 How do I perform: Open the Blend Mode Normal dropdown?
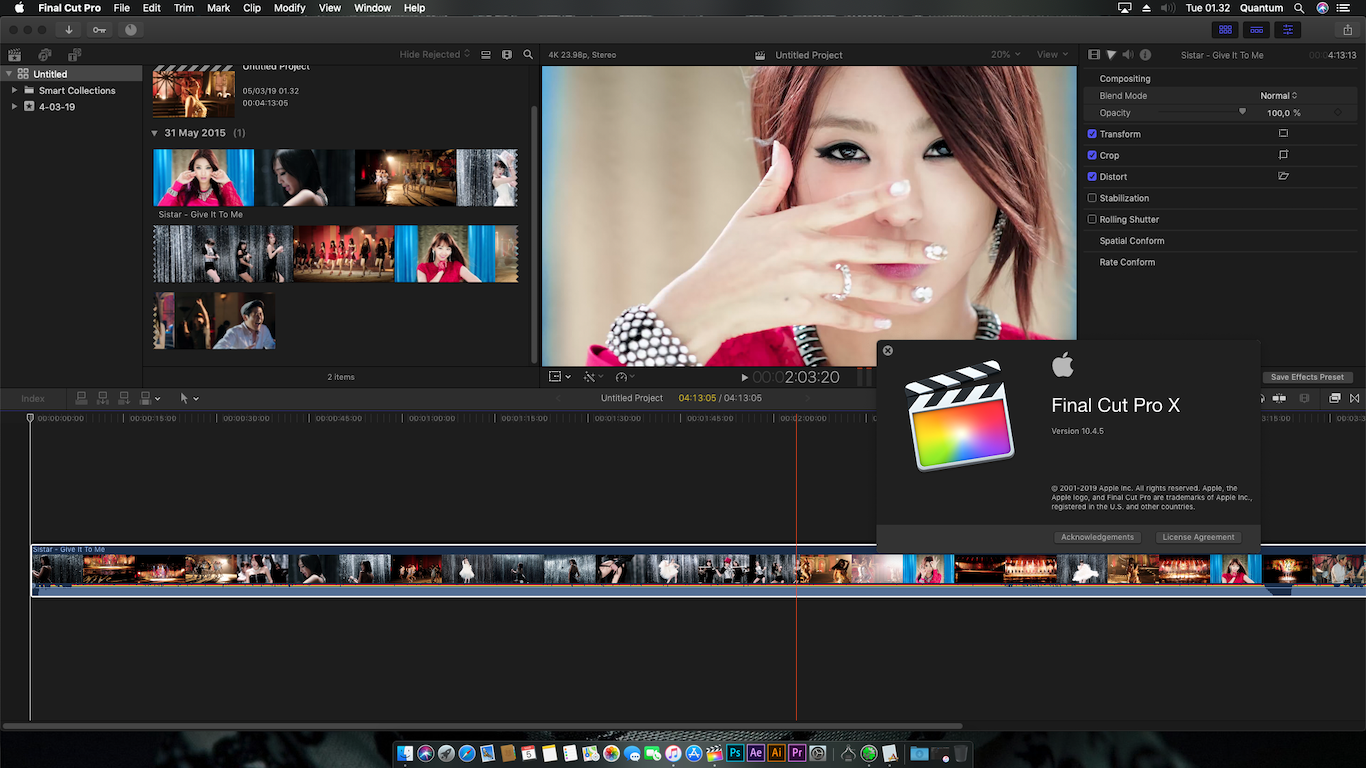coord(1279,96)
